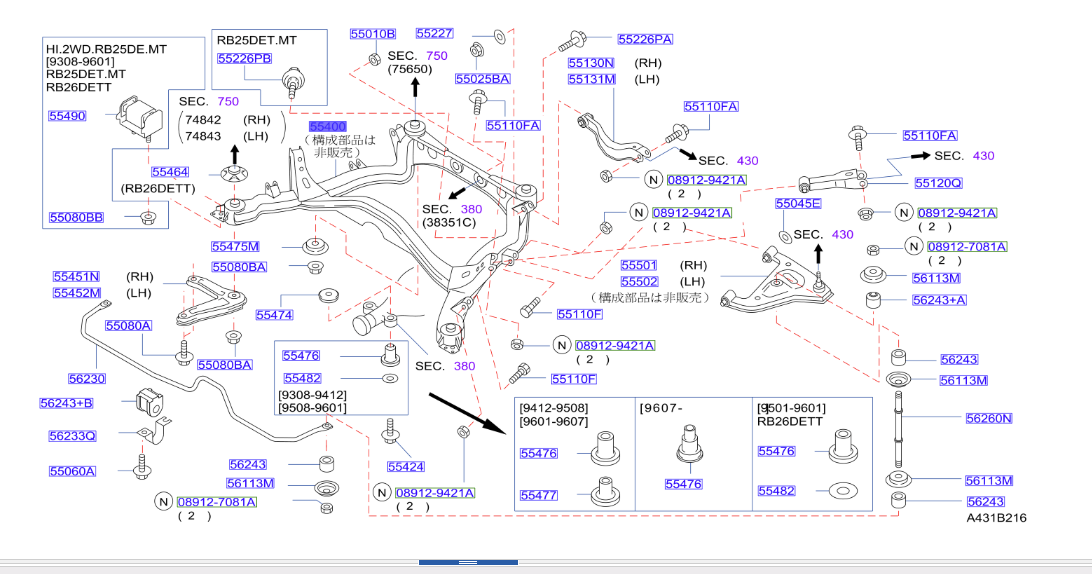Open part 55490 mount link
1092x574 pixels.
coord(68,116)
